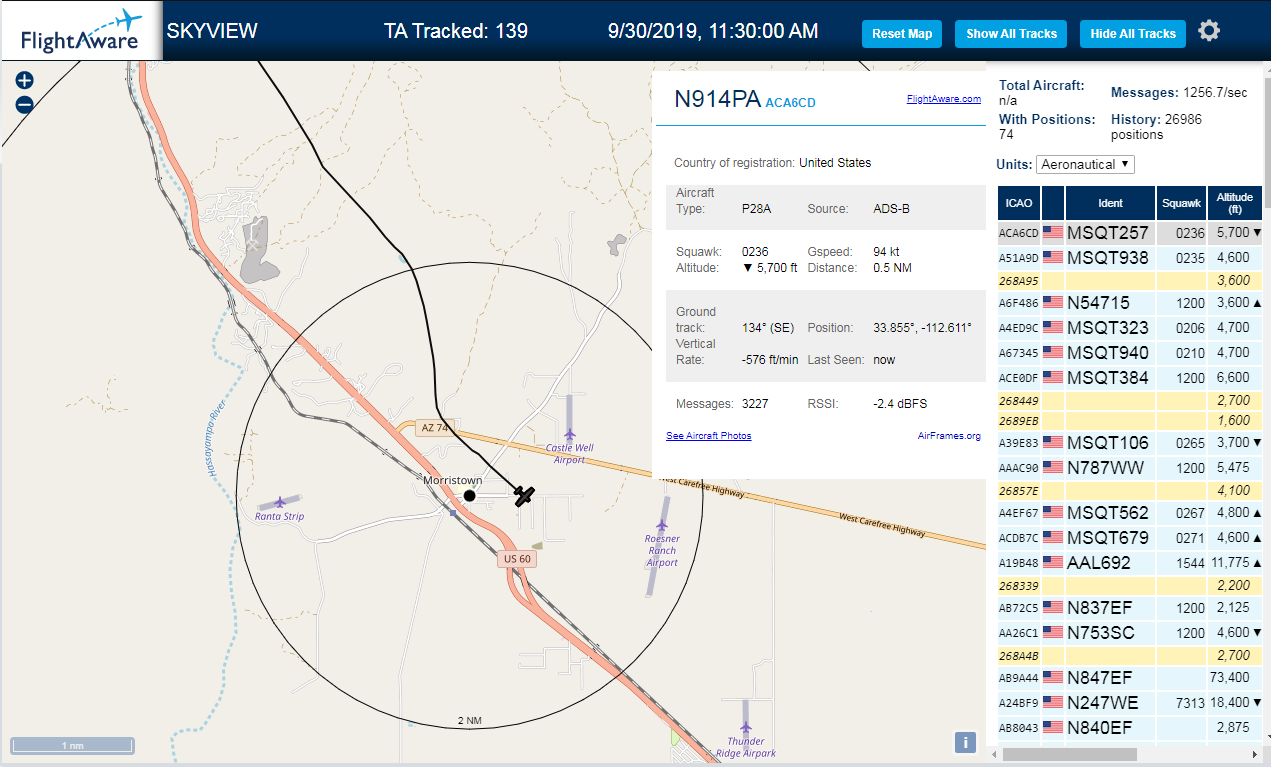Click the US flag in the MSQT938 row
The height and width of the screenshot is (767, 1271).
tap(1053, 257)
